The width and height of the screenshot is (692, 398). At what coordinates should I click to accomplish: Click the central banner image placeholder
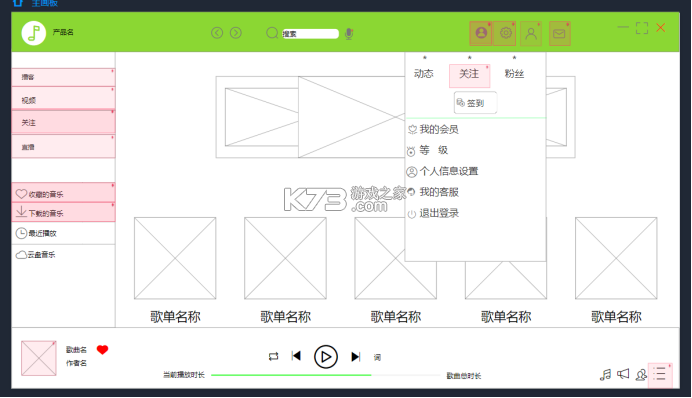point(351,117)
